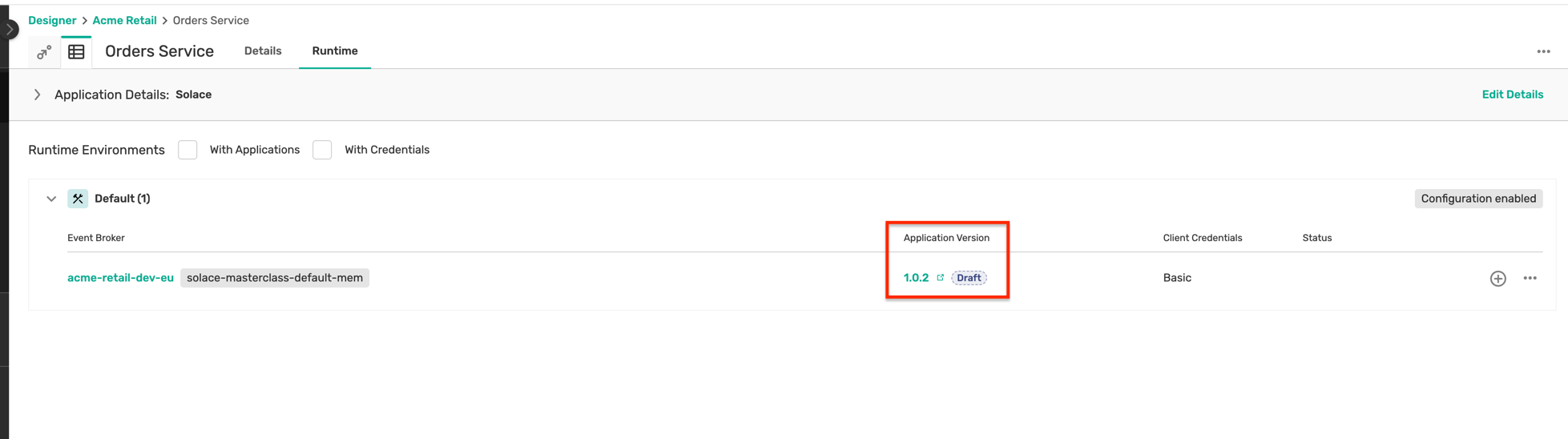Click the plus icon in the broker row

1497,279
